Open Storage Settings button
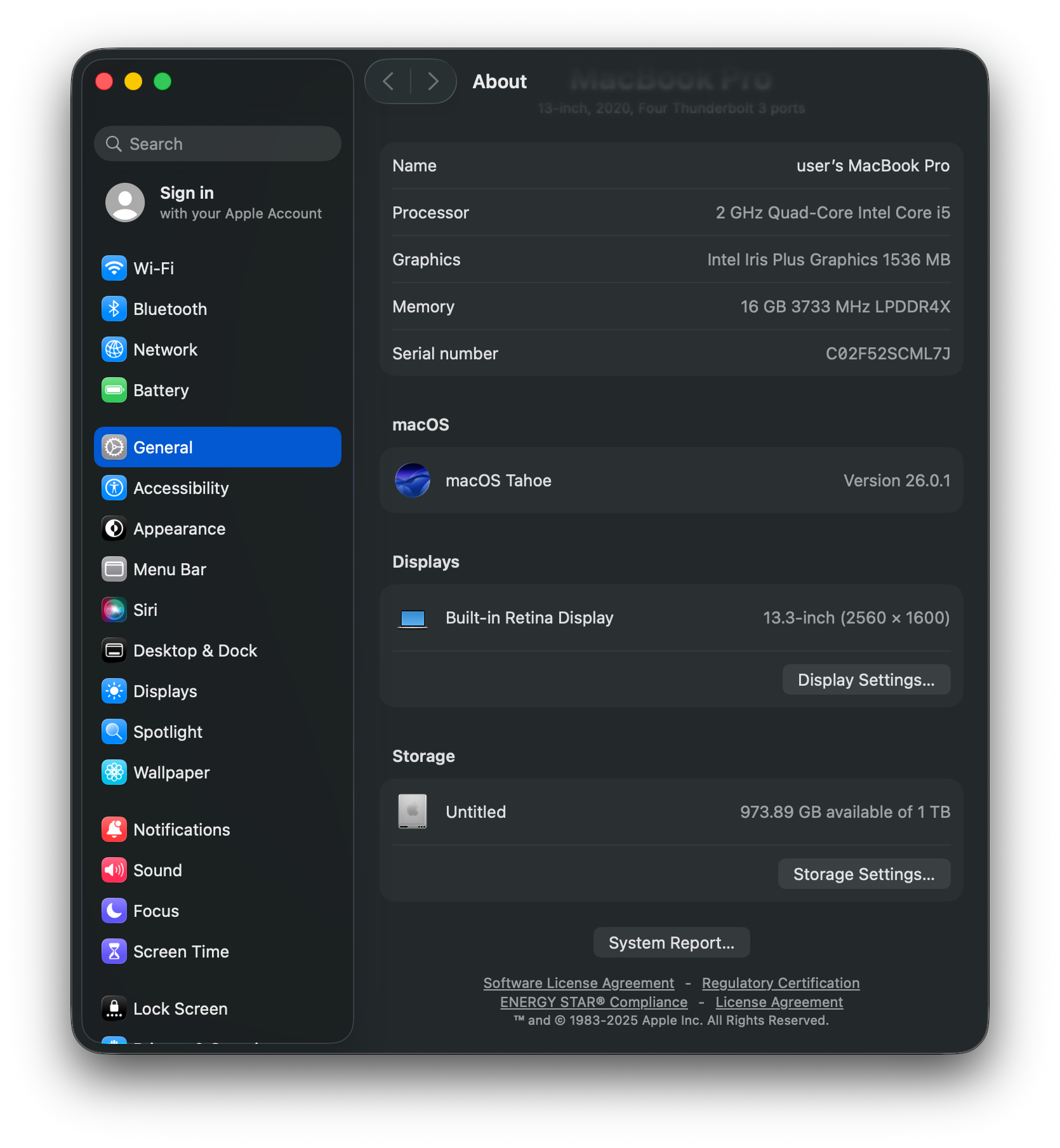 (863, 874)
